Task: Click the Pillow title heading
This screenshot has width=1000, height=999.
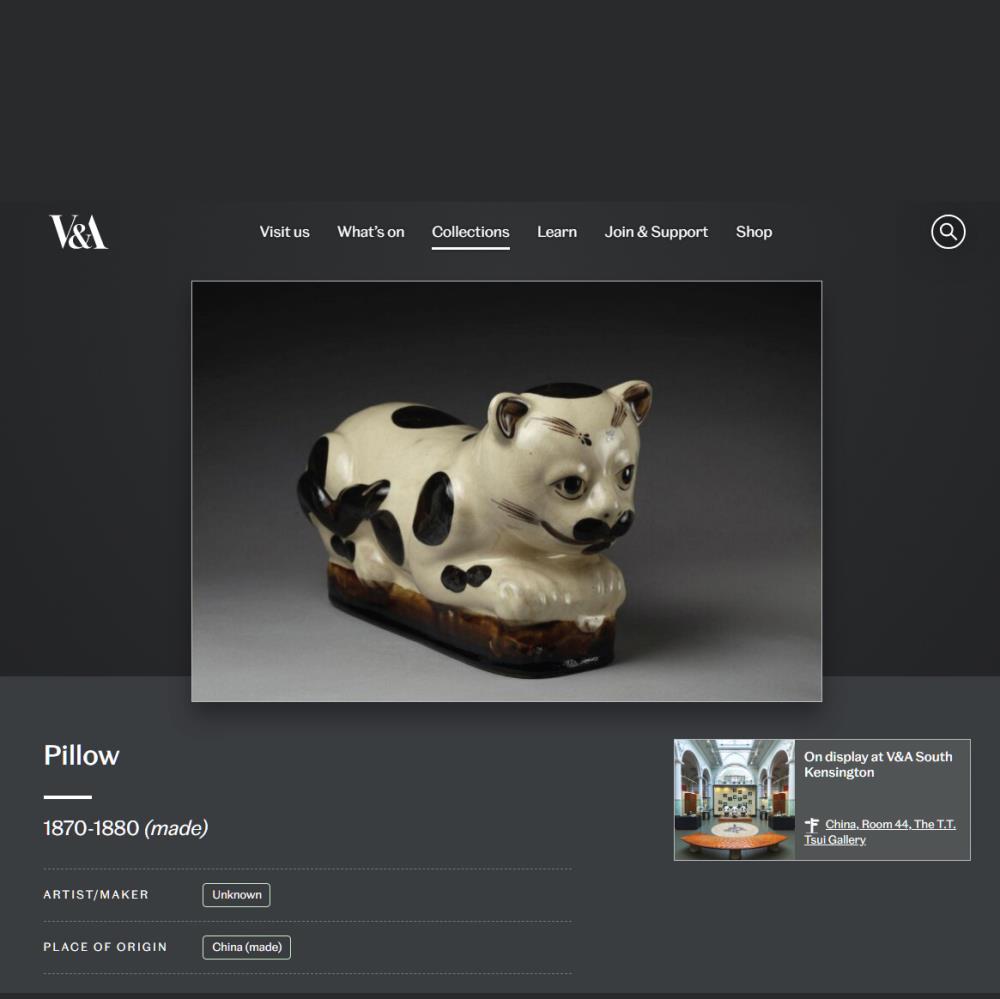Action: (x=82, y=755)
